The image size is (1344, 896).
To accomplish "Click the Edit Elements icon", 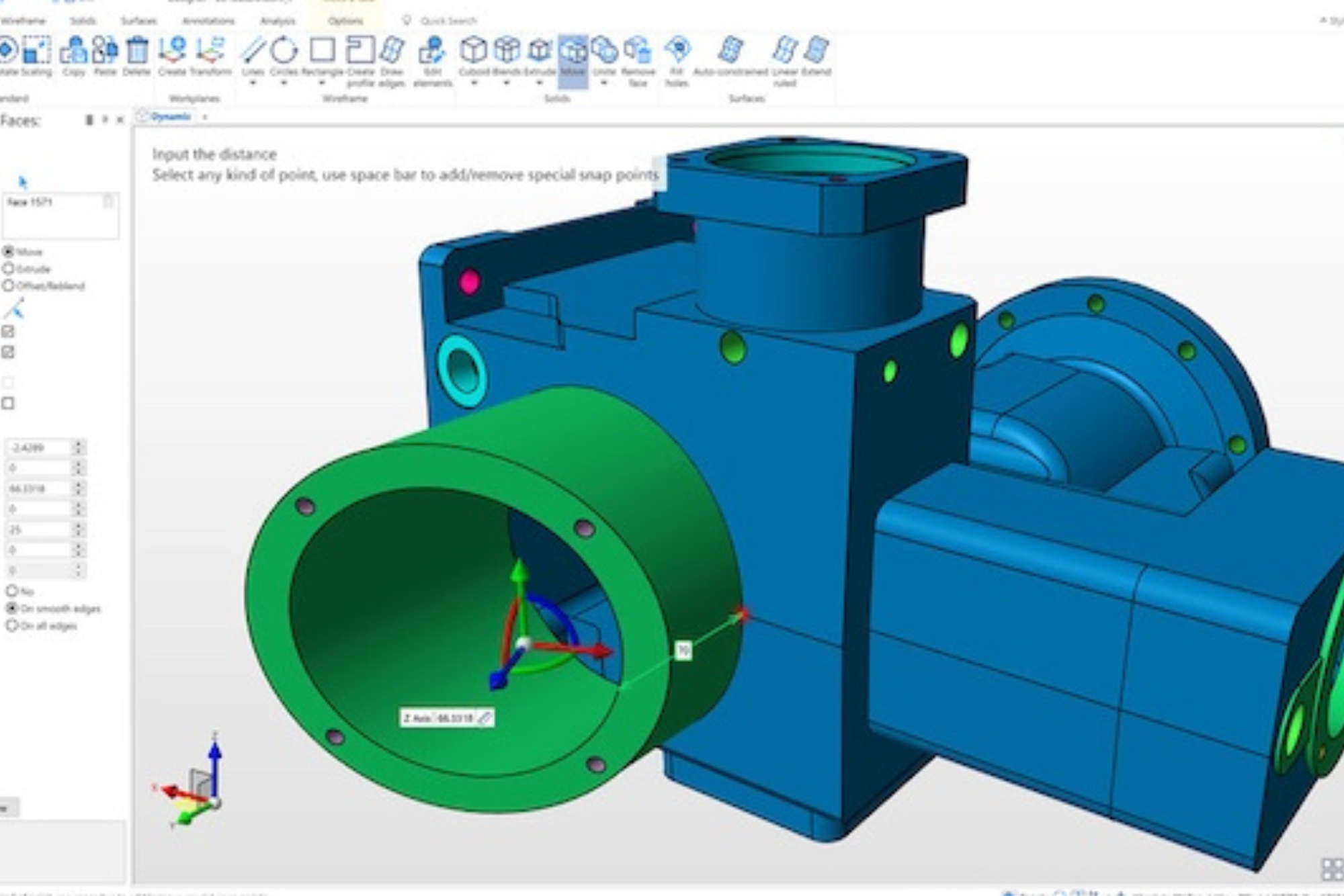I will pyautogui.click(x=432, y=51).
